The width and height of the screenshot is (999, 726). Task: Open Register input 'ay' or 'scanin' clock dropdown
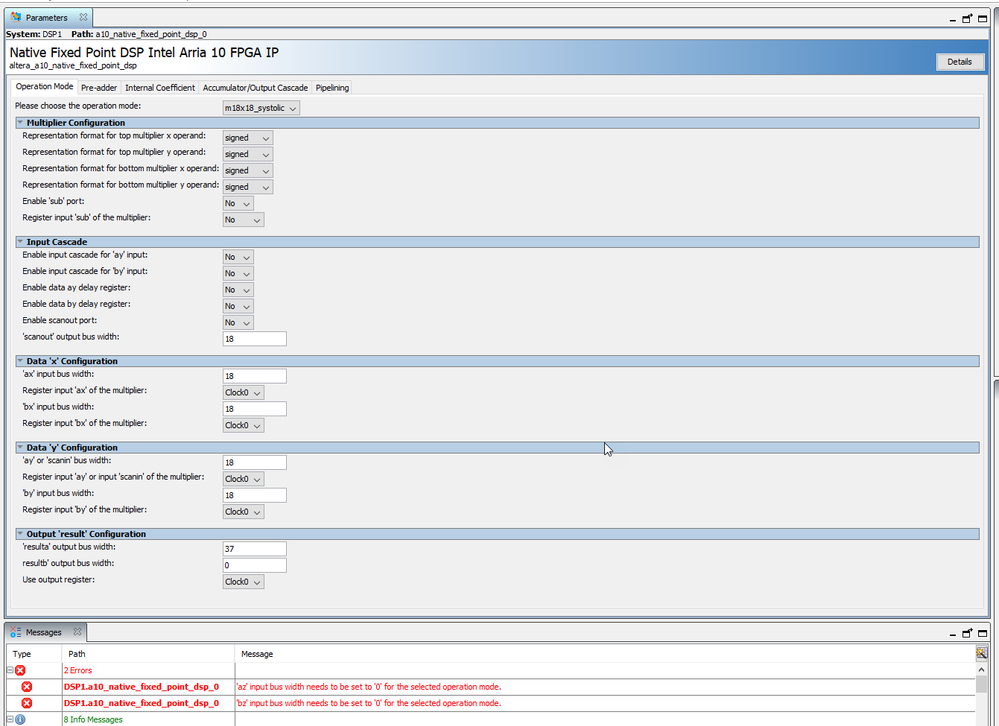coord(243,479)
